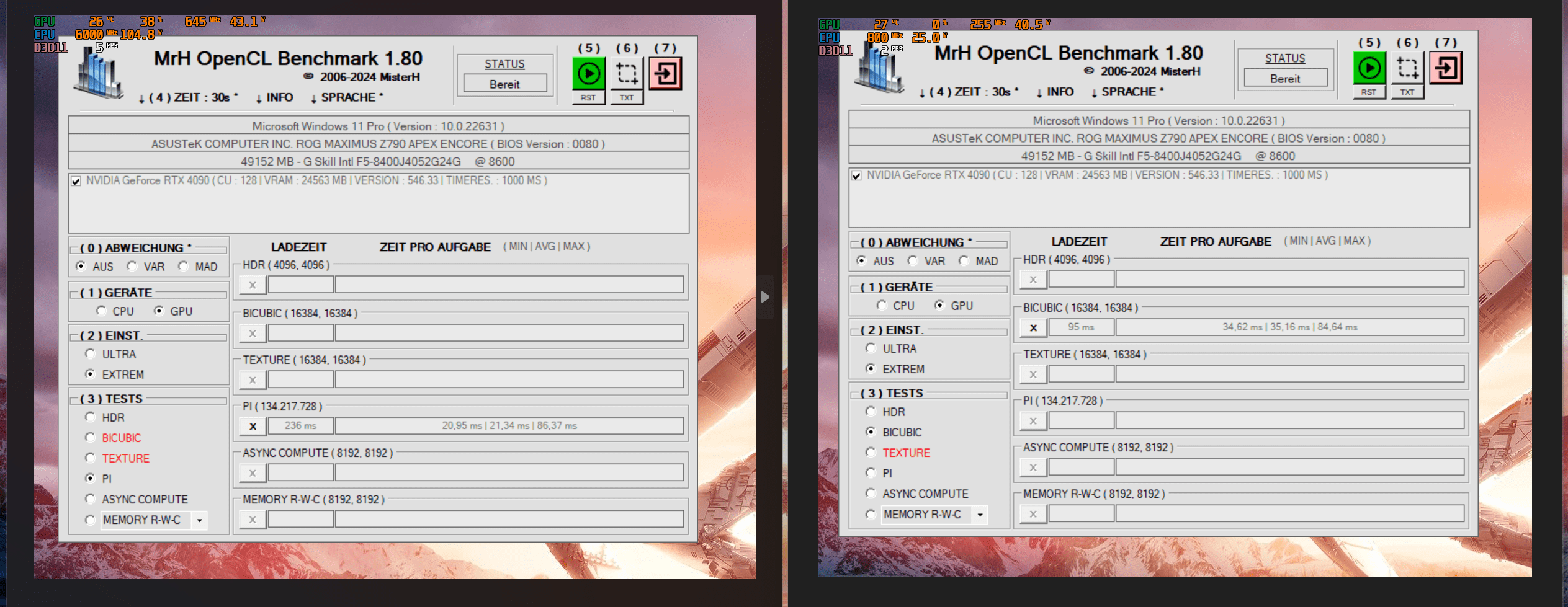Click BICUBIC result field 34,62 ms | 35,16 ms
Image resolution: width=1568 pixels, height=607 pixels.
[1290, 327]
